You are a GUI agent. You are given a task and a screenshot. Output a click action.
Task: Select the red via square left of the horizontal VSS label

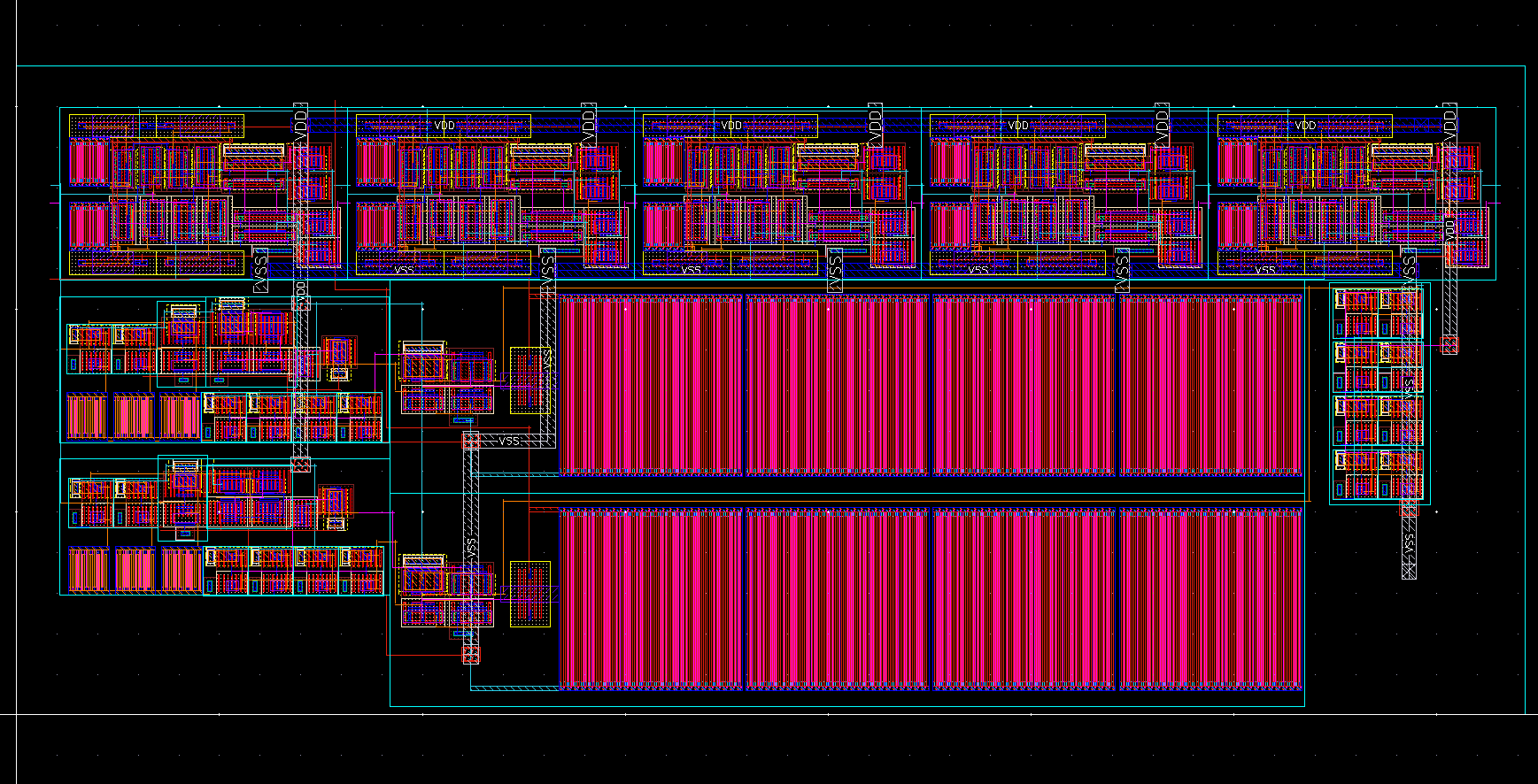(471, 441)
